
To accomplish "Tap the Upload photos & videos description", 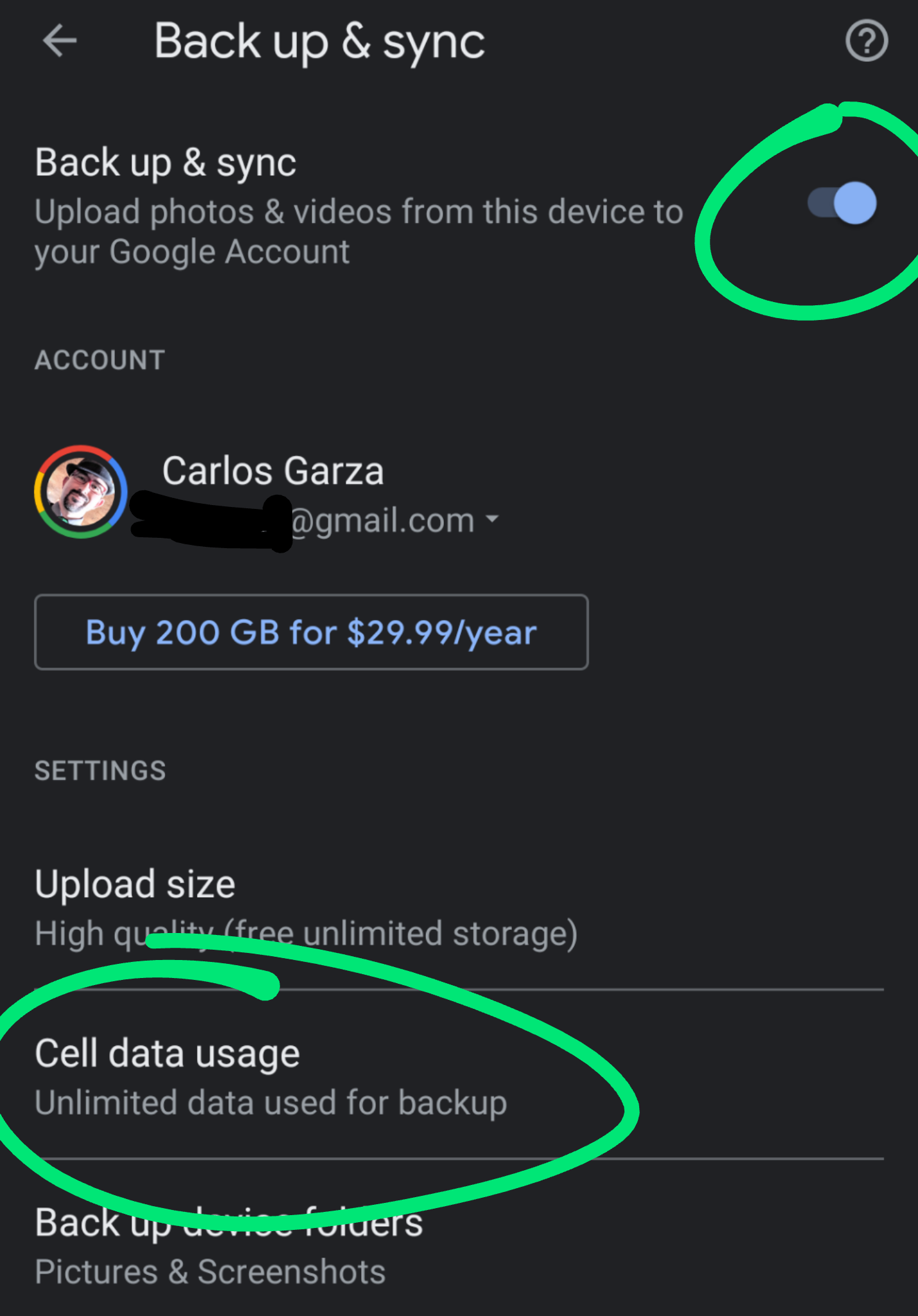I will [x=358, y=231].
